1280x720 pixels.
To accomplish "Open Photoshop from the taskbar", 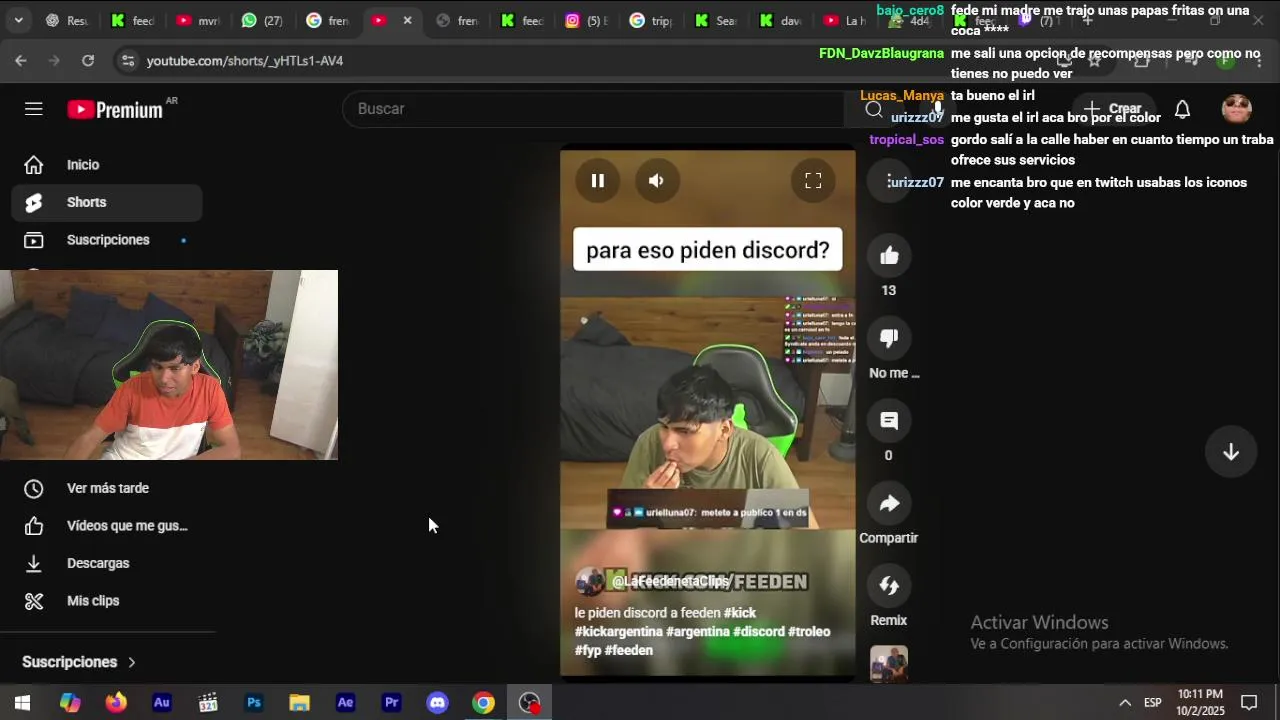I will tap(254, 703).
